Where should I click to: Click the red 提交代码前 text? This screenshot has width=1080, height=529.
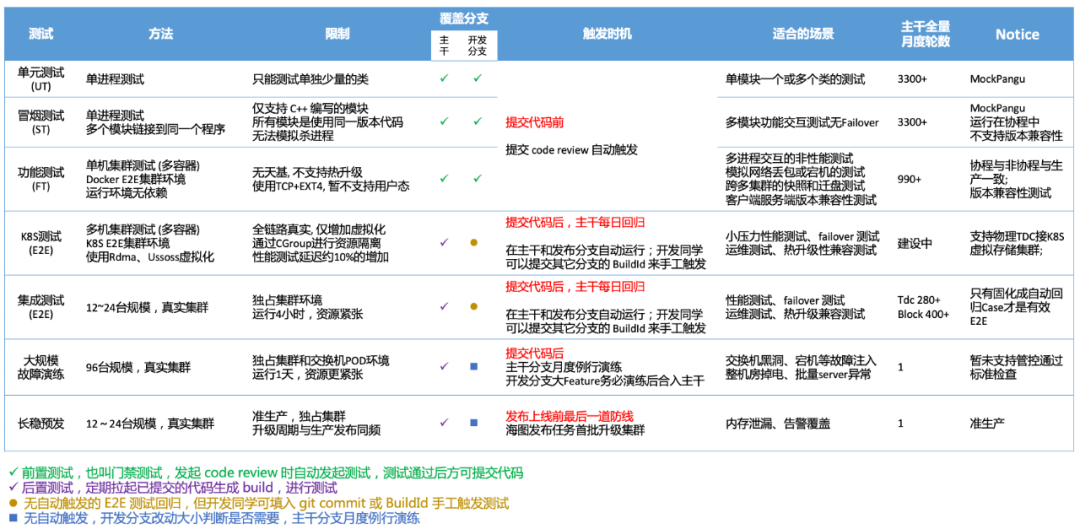(535, 122)
